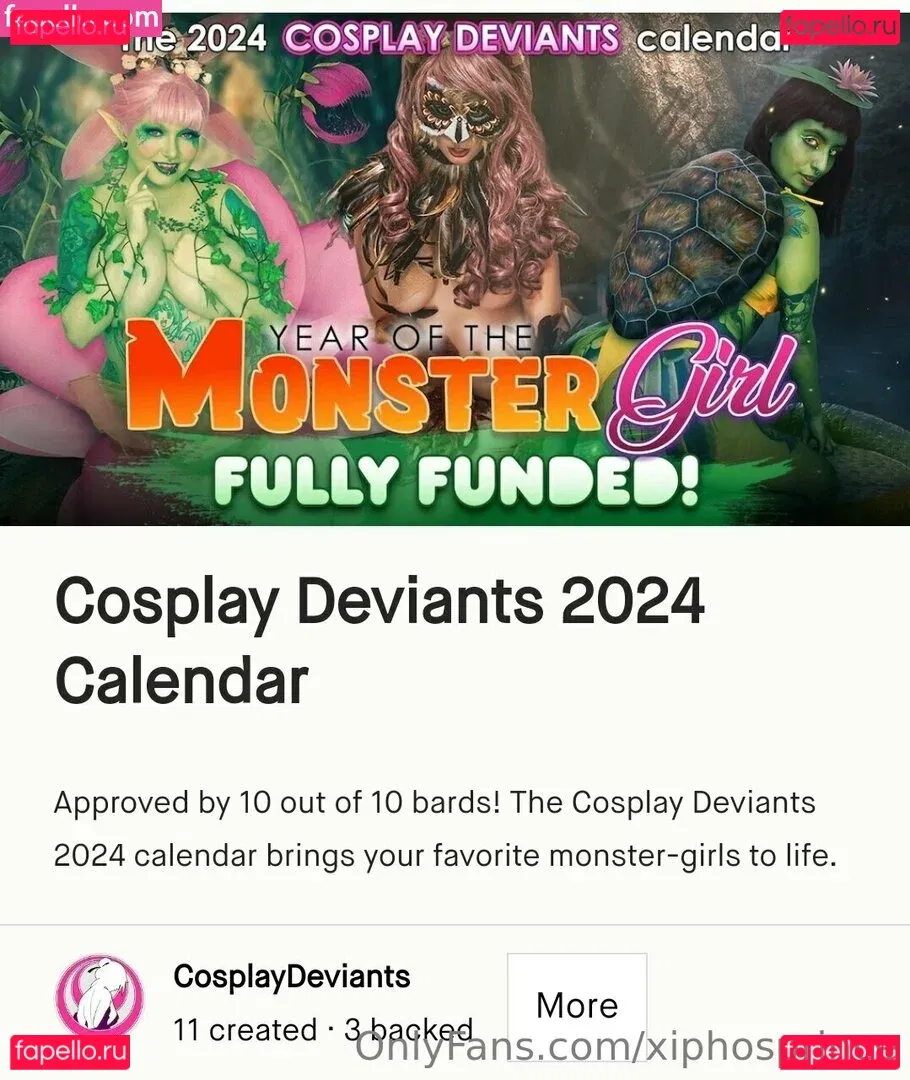Click the pink COSPLAY DEVIANTS banner heading
The height and width of the screenshot is (1080, 910).
[x=452, y=38]
